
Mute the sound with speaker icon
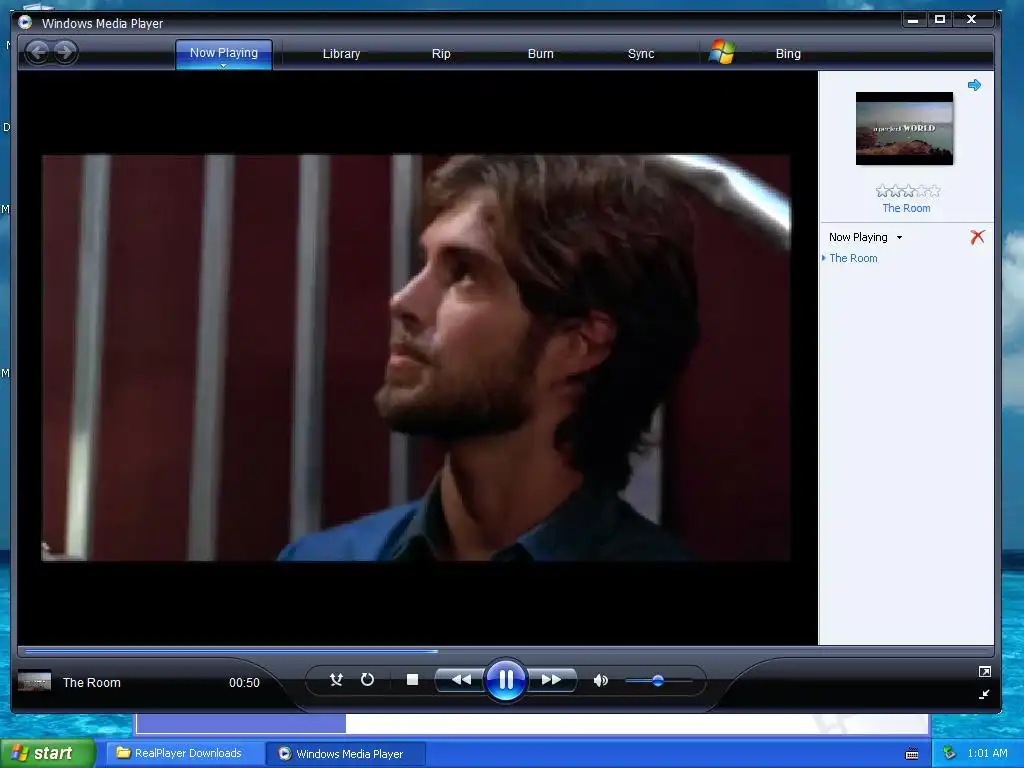coord(600,680)
